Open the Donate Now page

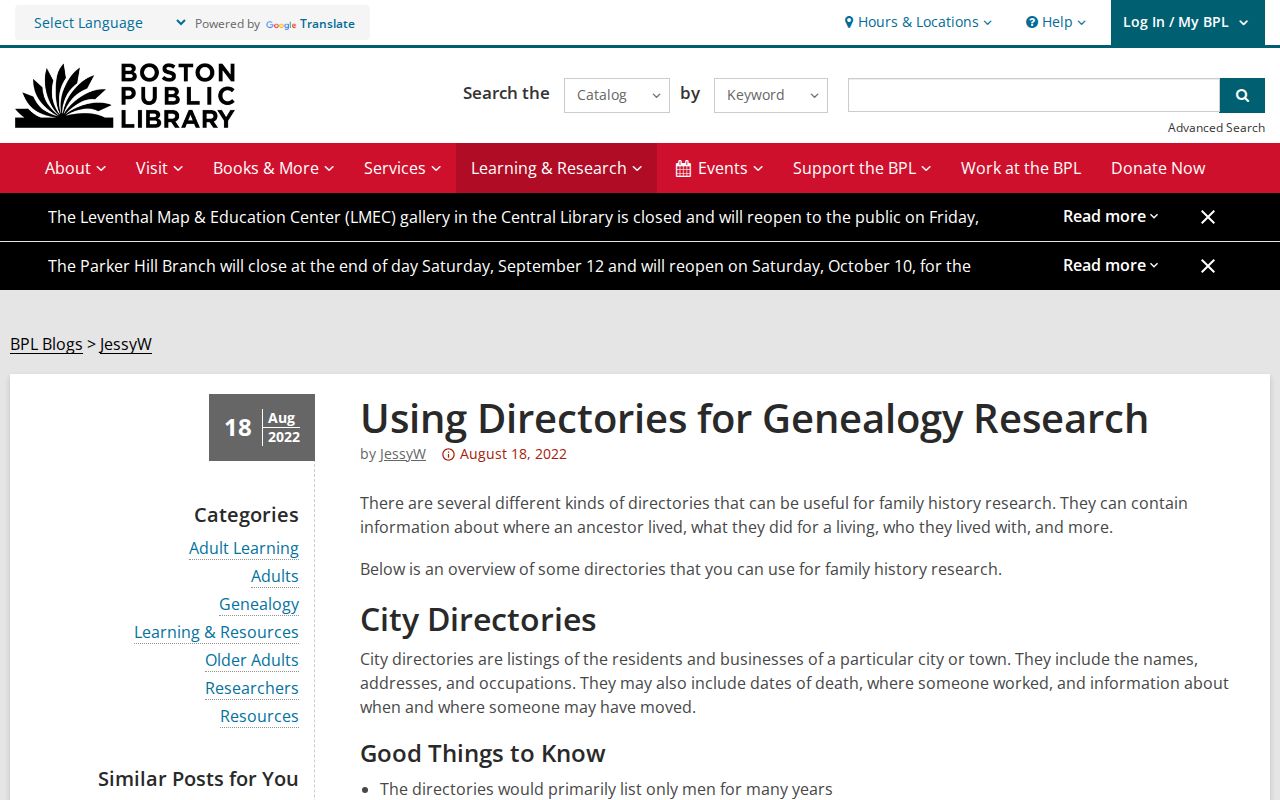coord(1158,168)
